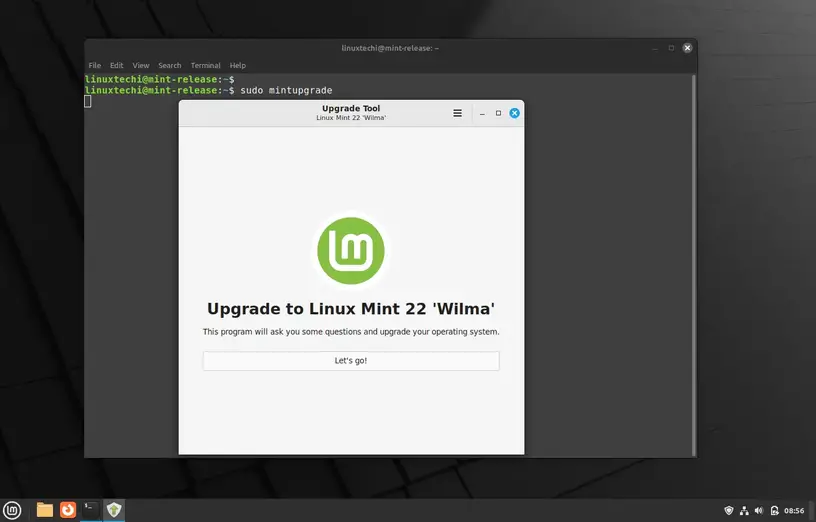Open the network connections tray icon
Viewport: 816px width, 522px height.
[744, 511]
